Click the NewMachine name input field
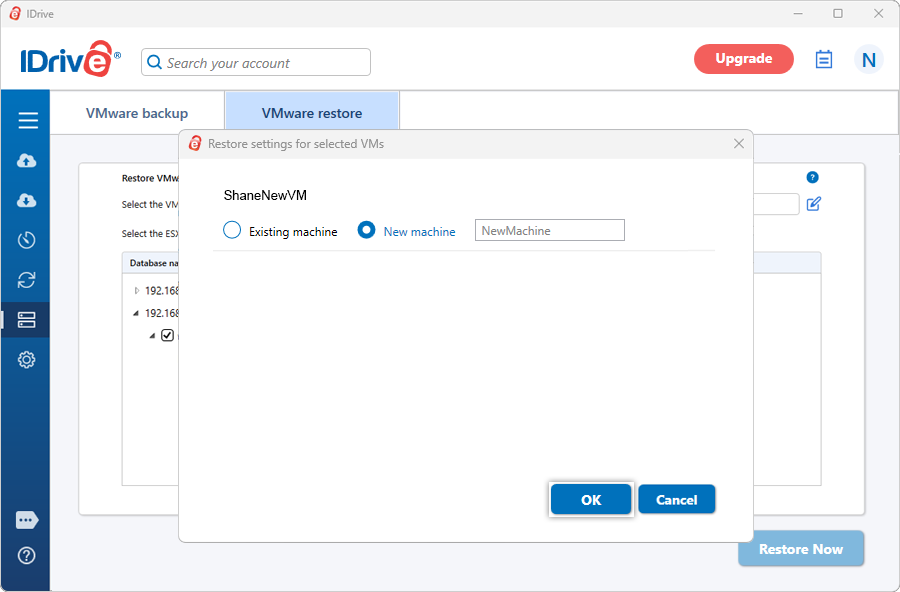 549,230
